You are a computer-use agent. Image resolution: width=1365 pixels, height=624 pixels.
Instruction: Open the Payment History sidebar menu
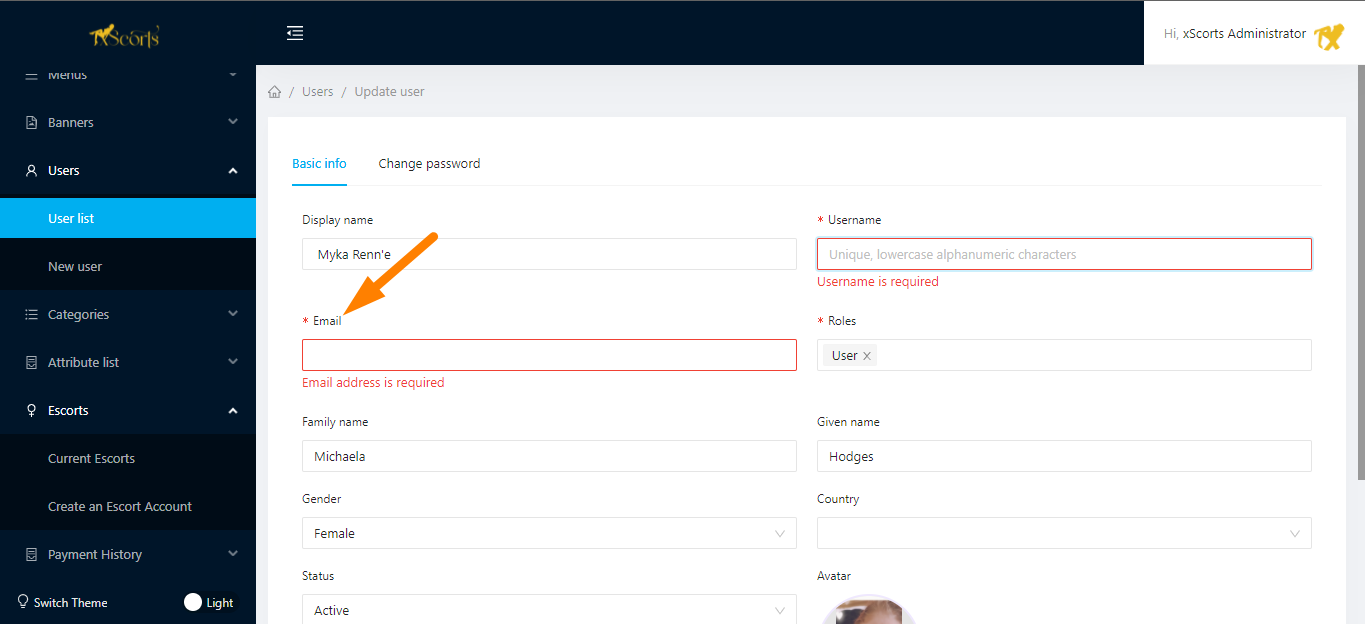[128, 554]
